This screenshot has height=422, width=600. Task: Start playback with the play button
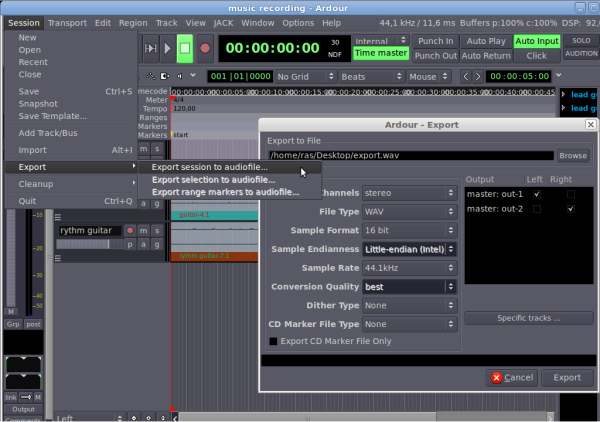[167, 48]
